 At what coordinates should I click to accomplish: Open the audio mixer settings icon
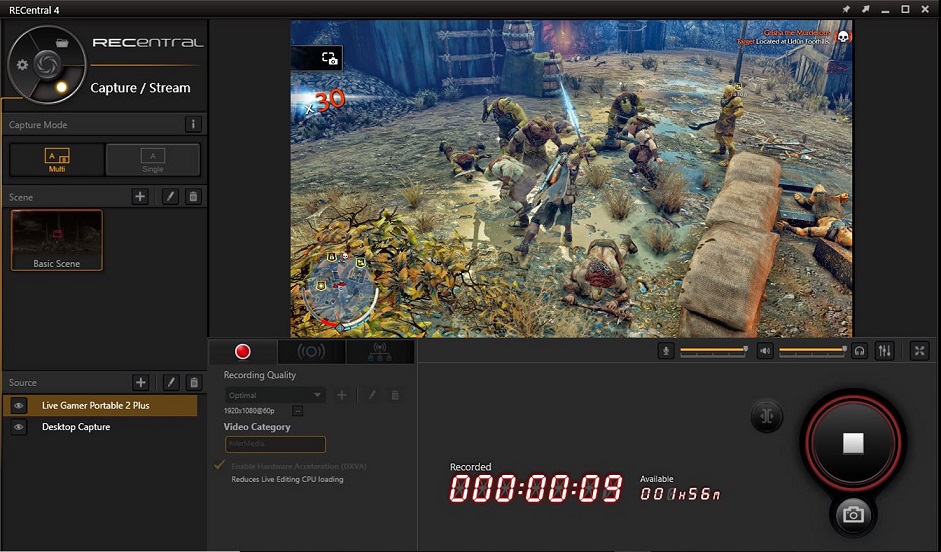885,351
